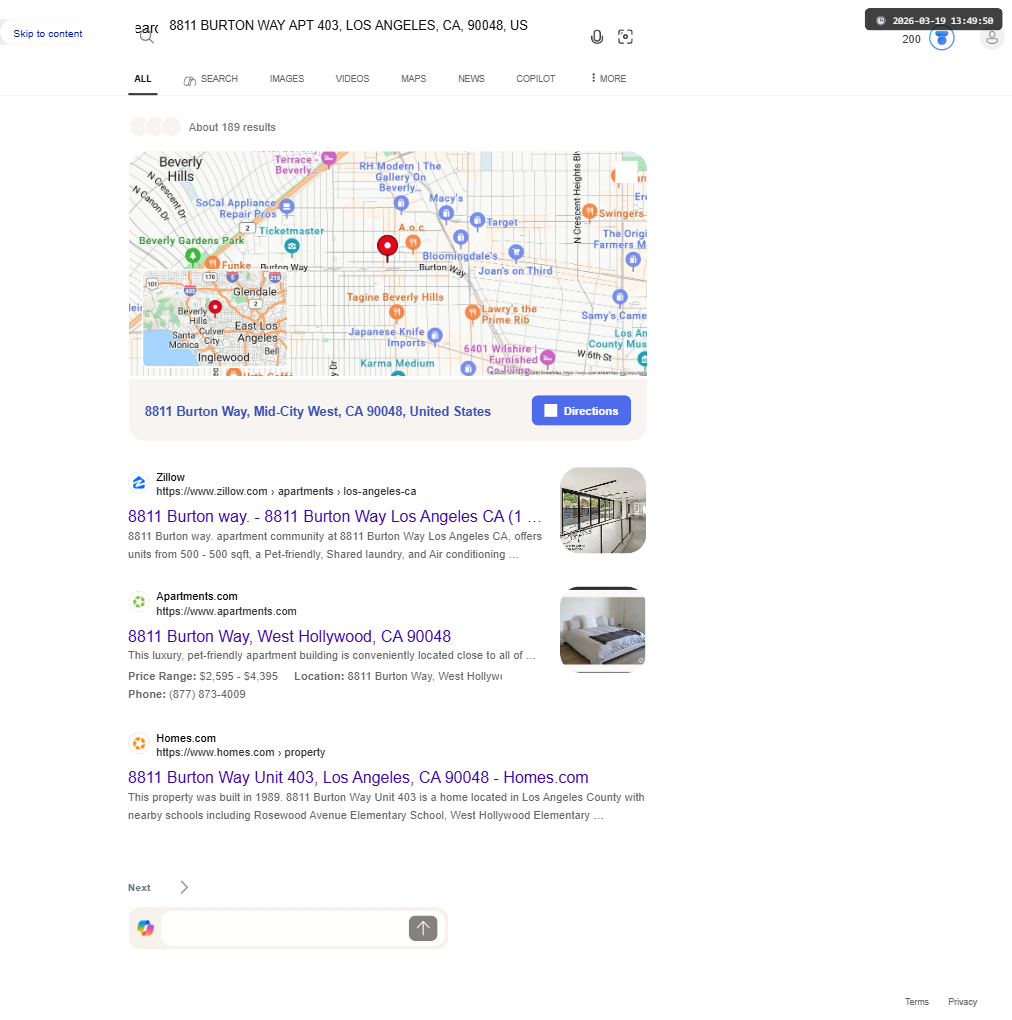Click Price Range $2,595 - $4,395 text
This screenshot has height=1020, width=1012.
pos(203,676)
